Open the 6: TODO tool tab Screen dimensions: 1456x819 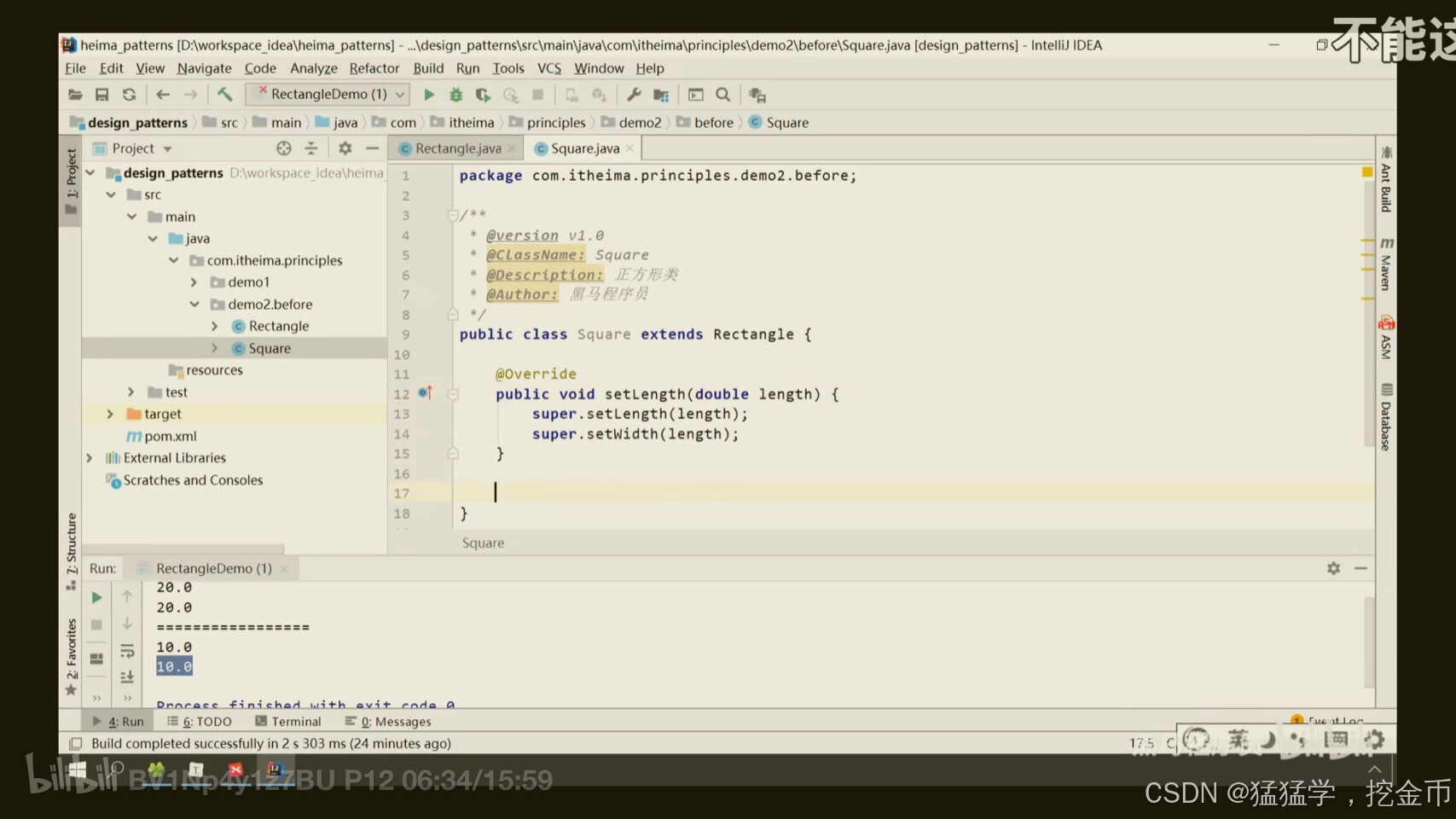[200, 722]
